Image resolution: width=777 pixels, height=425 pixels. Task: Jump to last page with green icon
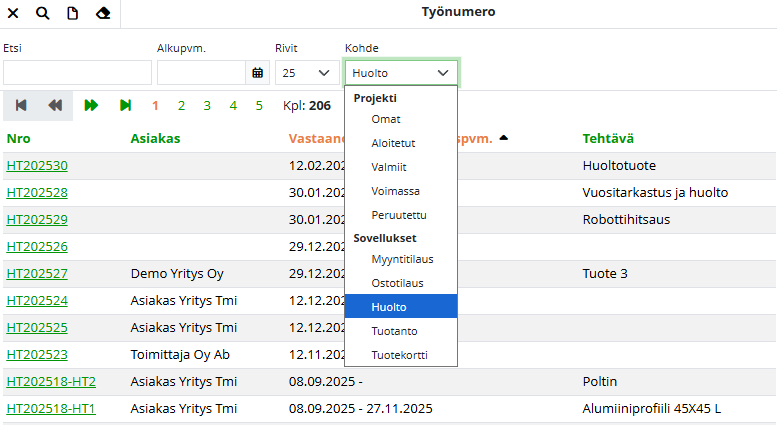pos(125,105)
